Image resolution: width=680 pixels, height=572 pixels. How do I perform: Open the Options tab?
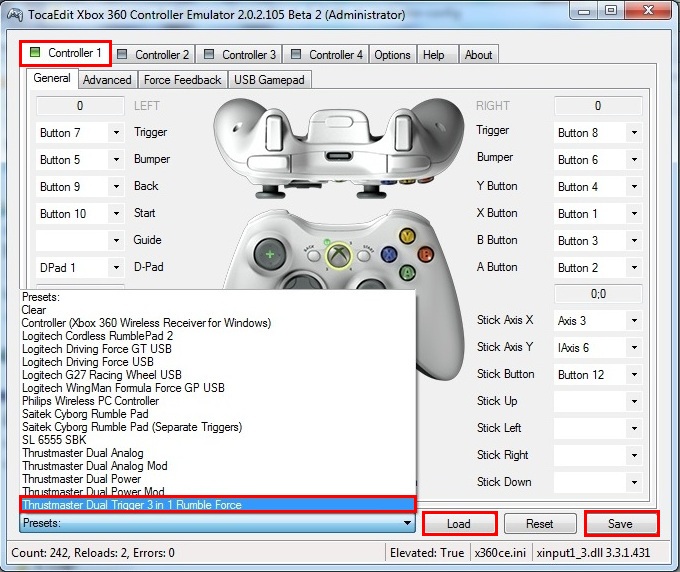pos(392,55)
